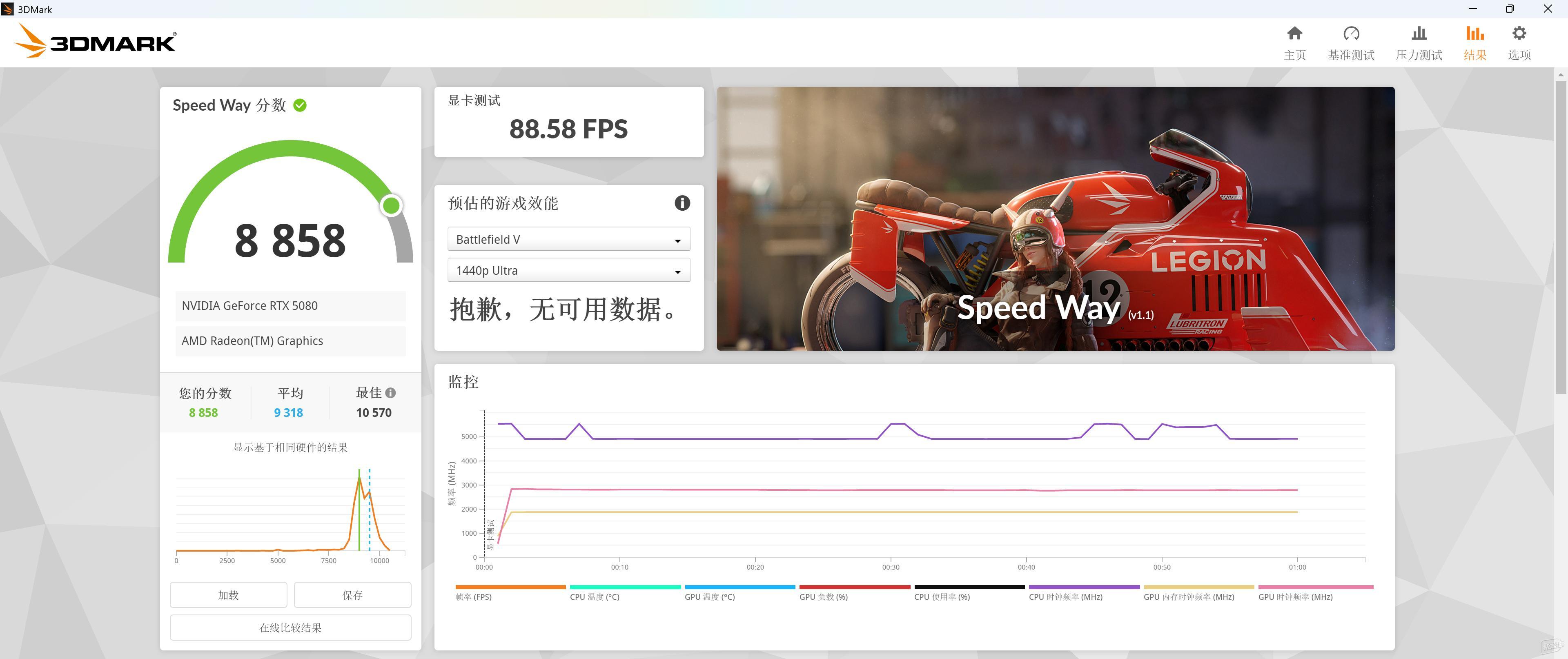Image resolution: width=1568 pixels, height=659 pixels.
Task: Toggle the CPU 使用率 (%) black legend
Action: click(969, 593)
